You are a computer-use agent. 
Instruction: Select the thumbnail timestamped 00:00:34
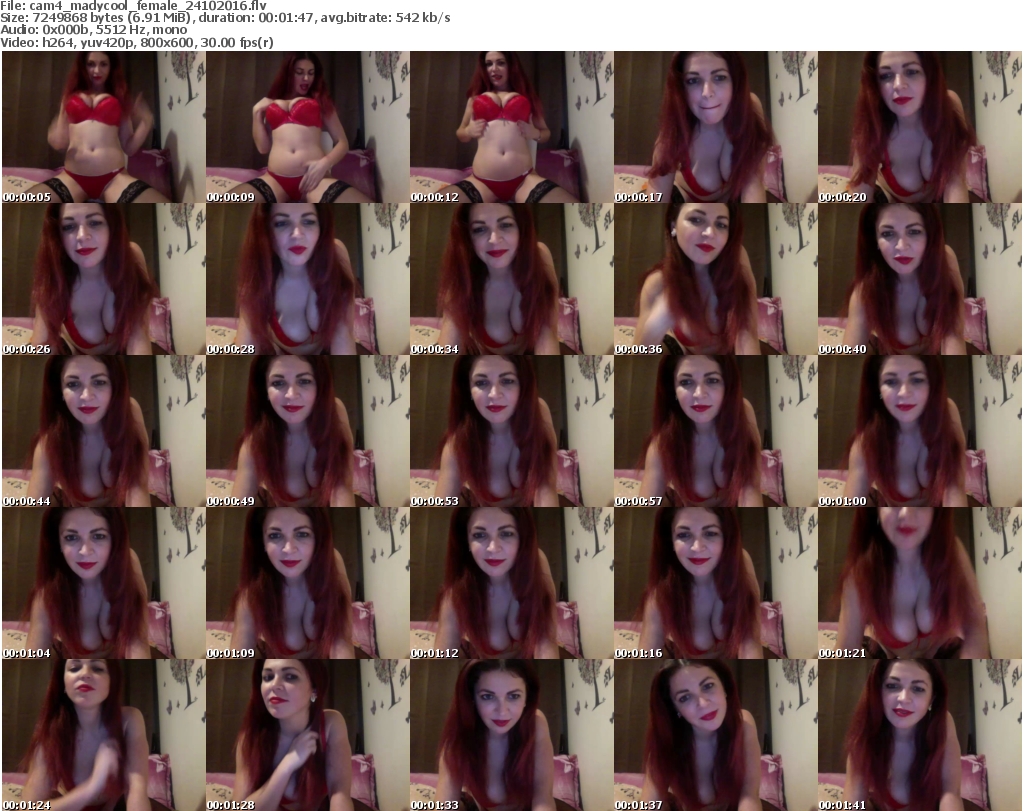point(511,279)
